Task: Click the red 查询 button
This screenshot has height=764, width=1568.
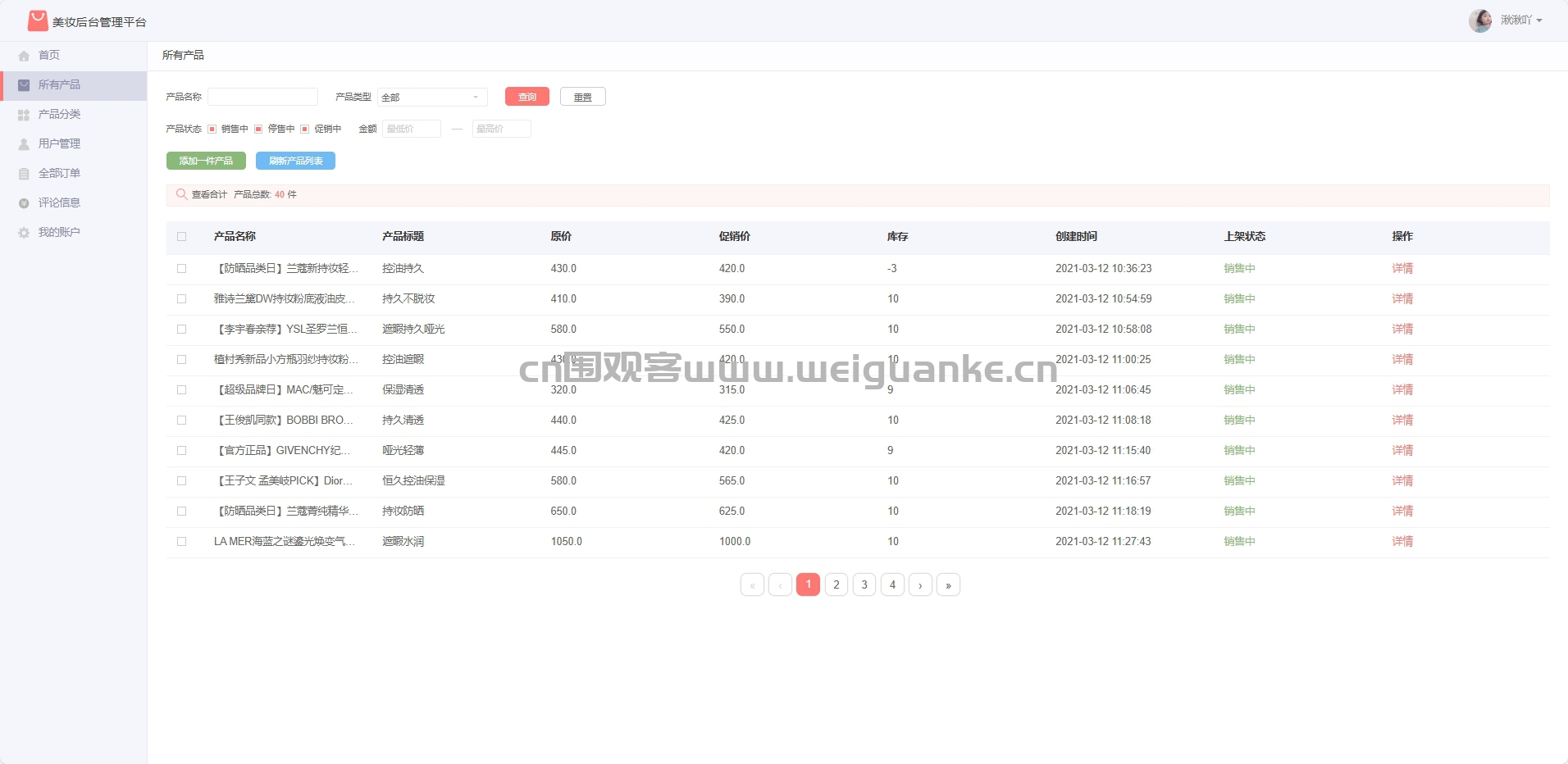Action: pos(526,97)
